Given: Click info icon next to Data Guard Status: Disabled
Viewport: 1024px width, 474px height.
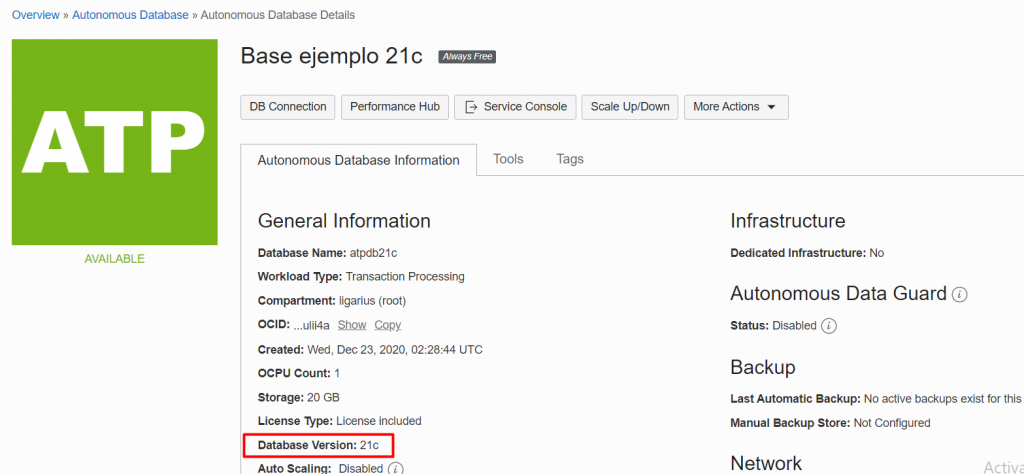Looking at the screenshot, I should tap(829, 326).
